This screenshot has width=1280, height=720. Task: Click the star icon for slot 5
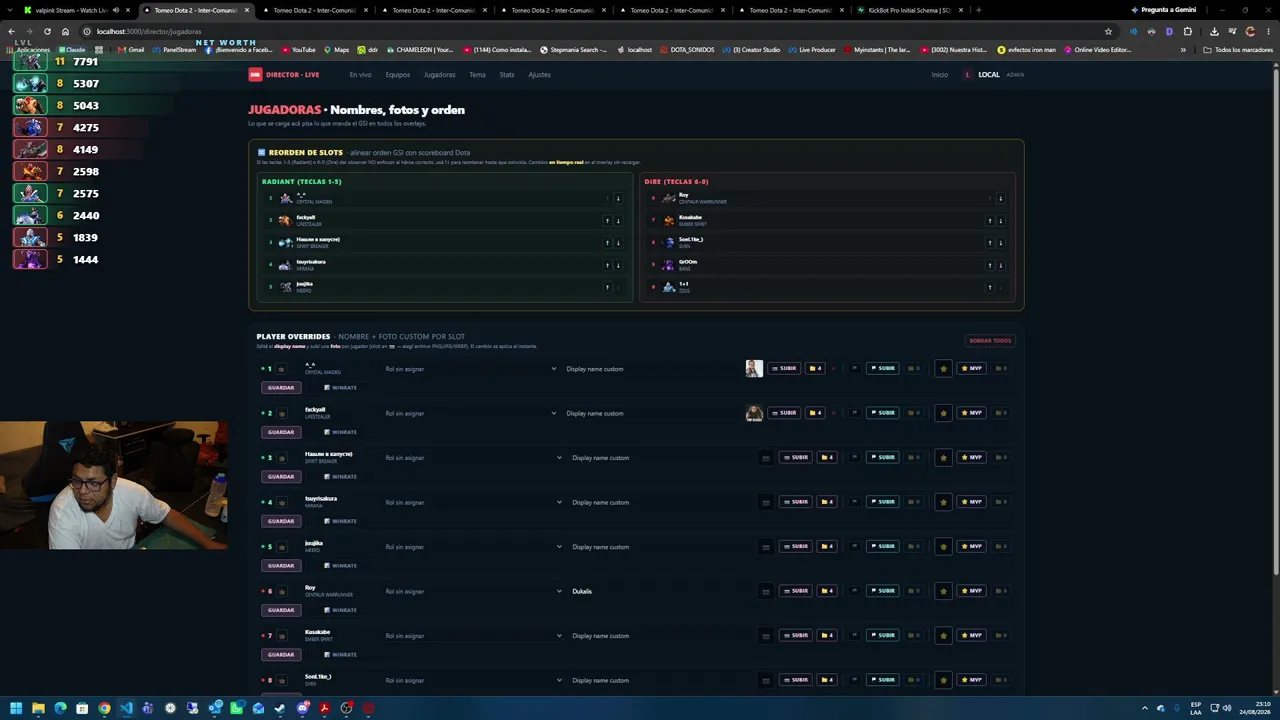pos(943,547)
